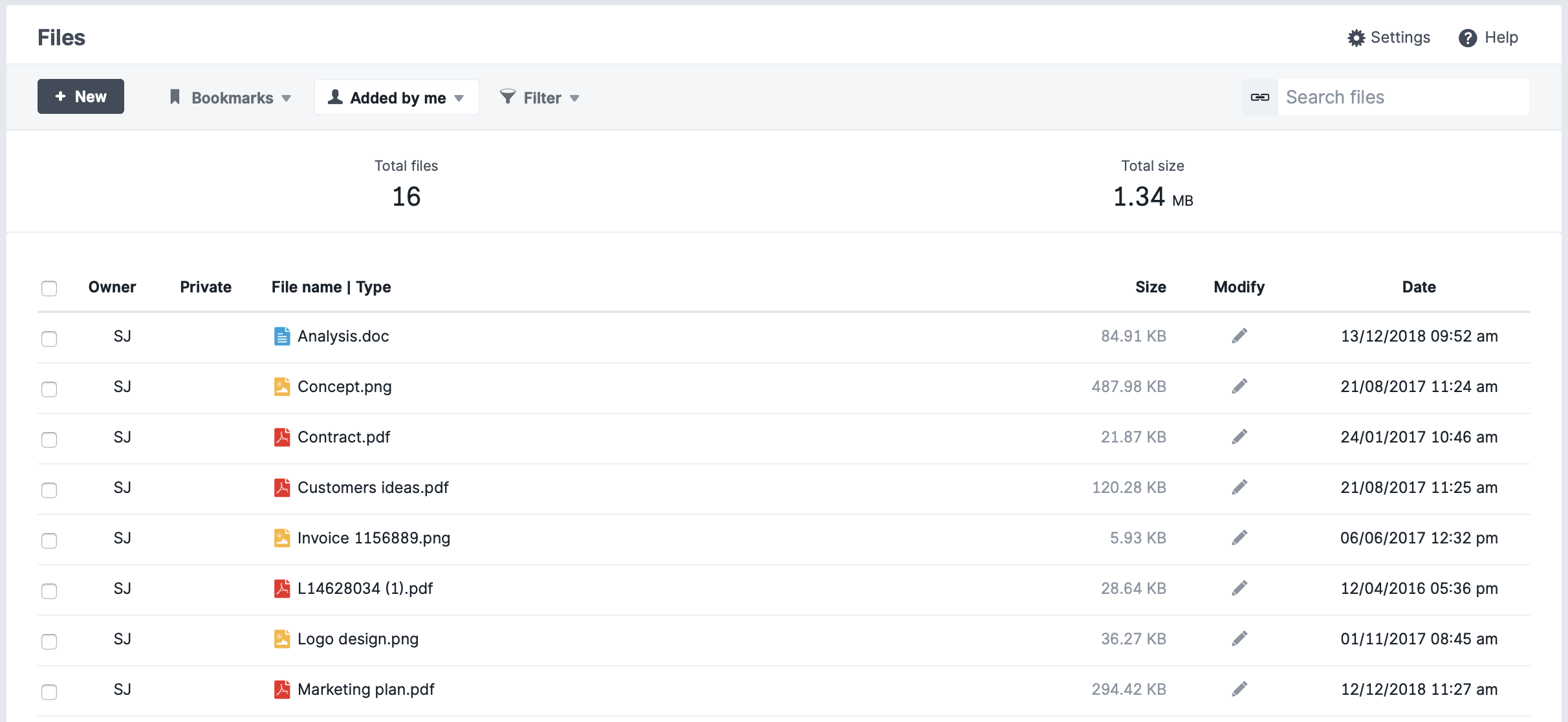Expand the Added by me dropdown arrow
1568x722 pixels.
point(459,99)
